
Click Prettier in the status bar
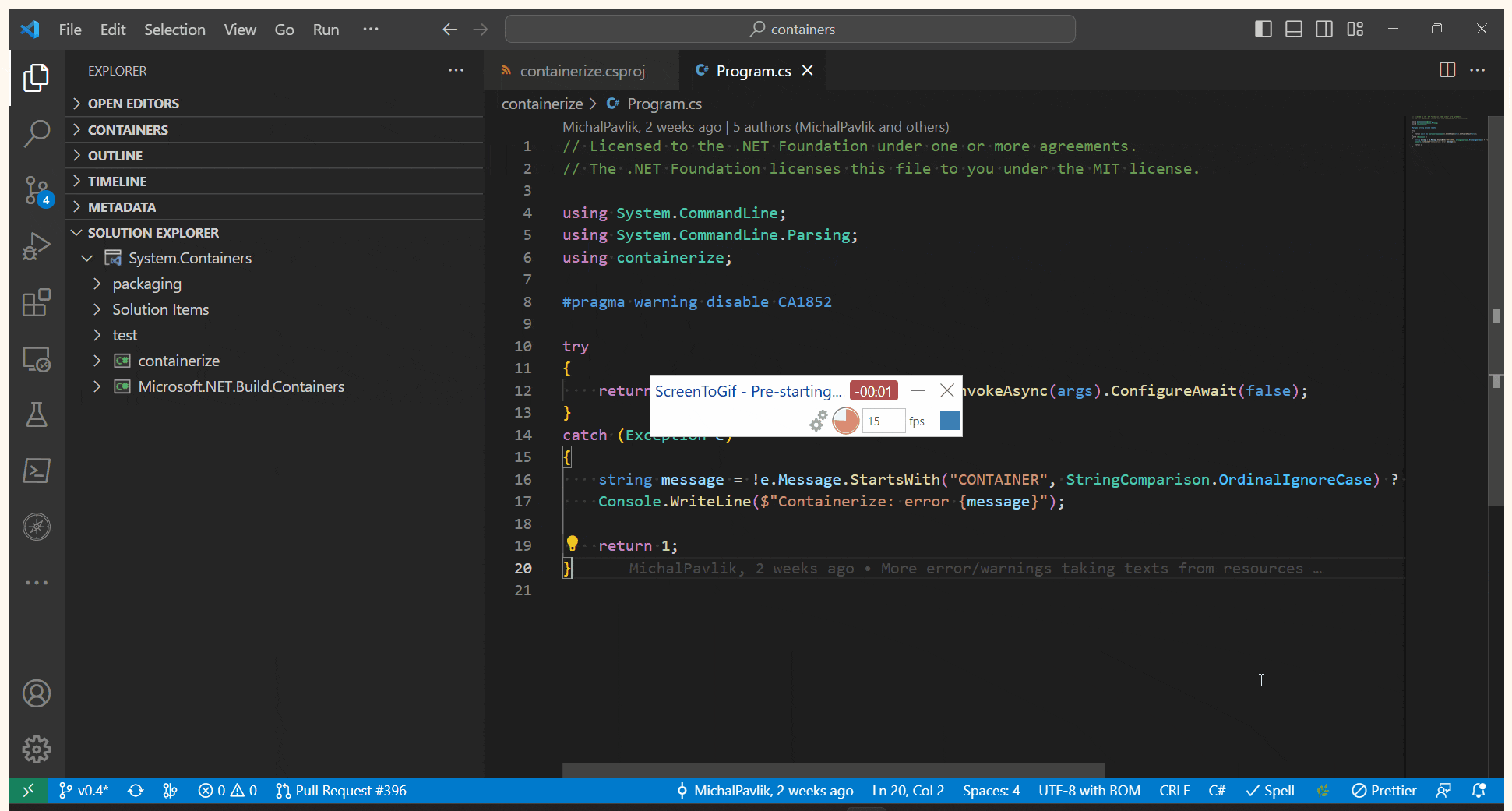[x=1384, y=790]
